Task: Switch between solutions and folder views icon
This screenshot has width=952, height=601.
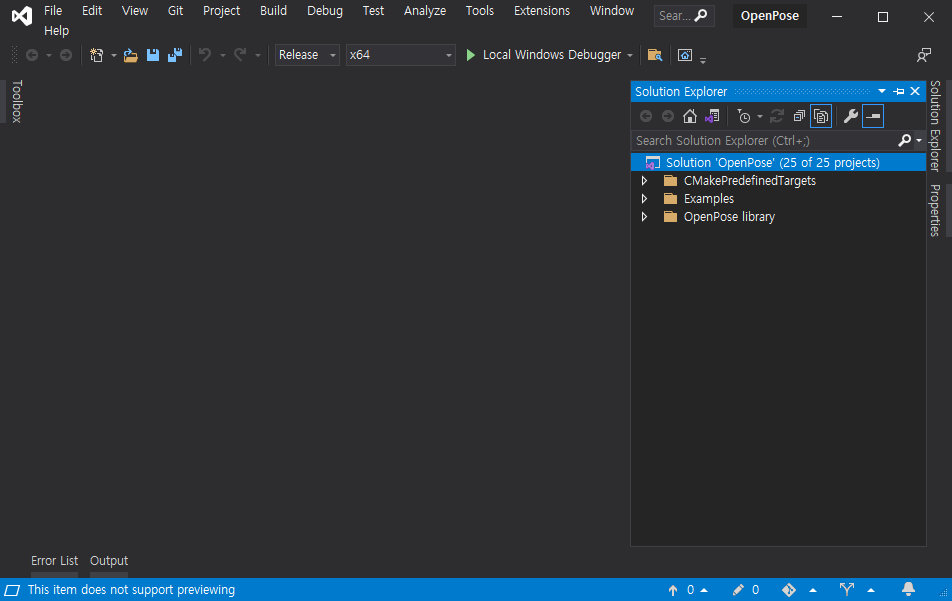Action: 712,116
